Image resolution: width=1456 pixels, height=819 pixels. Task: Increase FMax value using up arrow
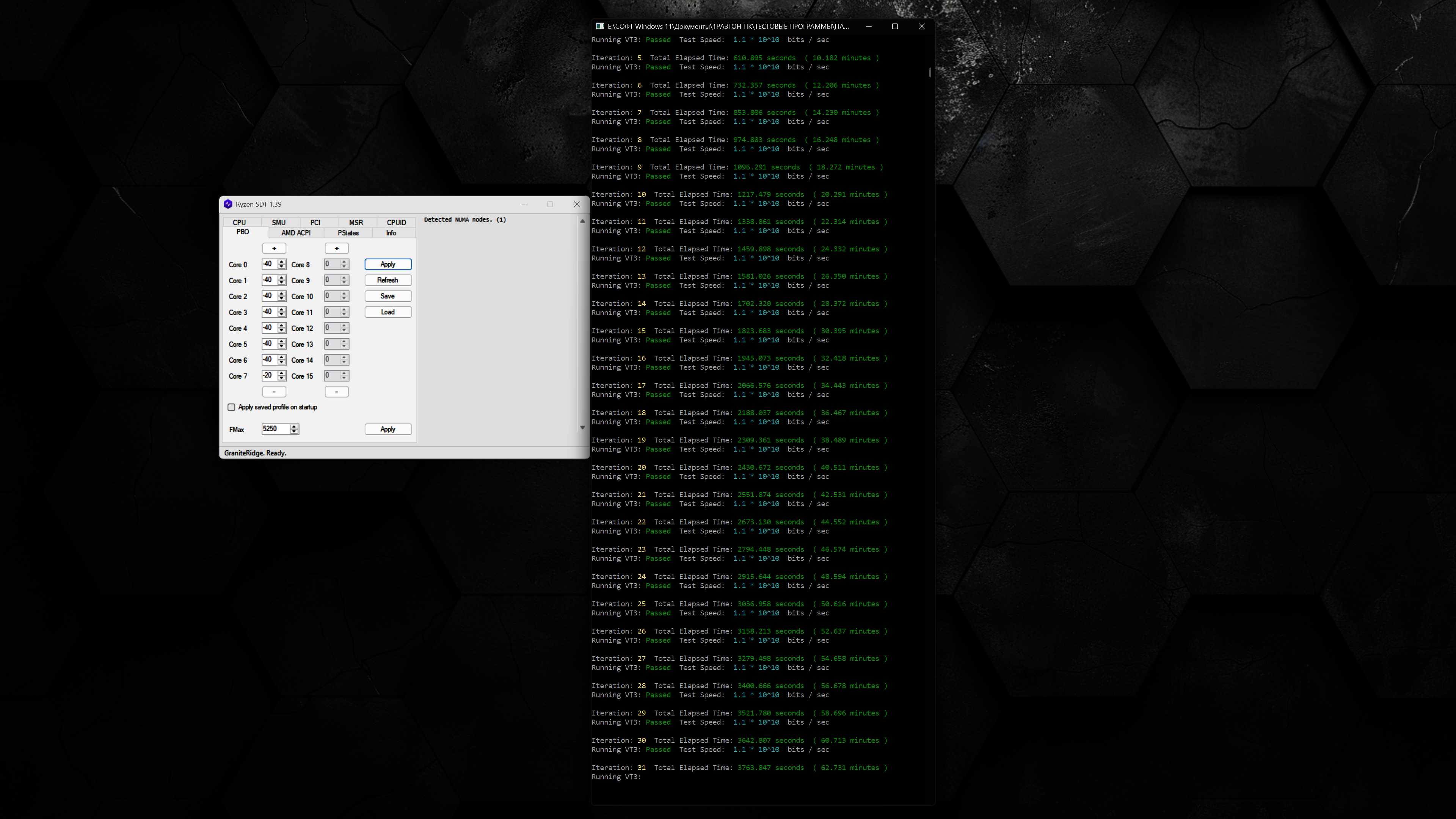294,426
